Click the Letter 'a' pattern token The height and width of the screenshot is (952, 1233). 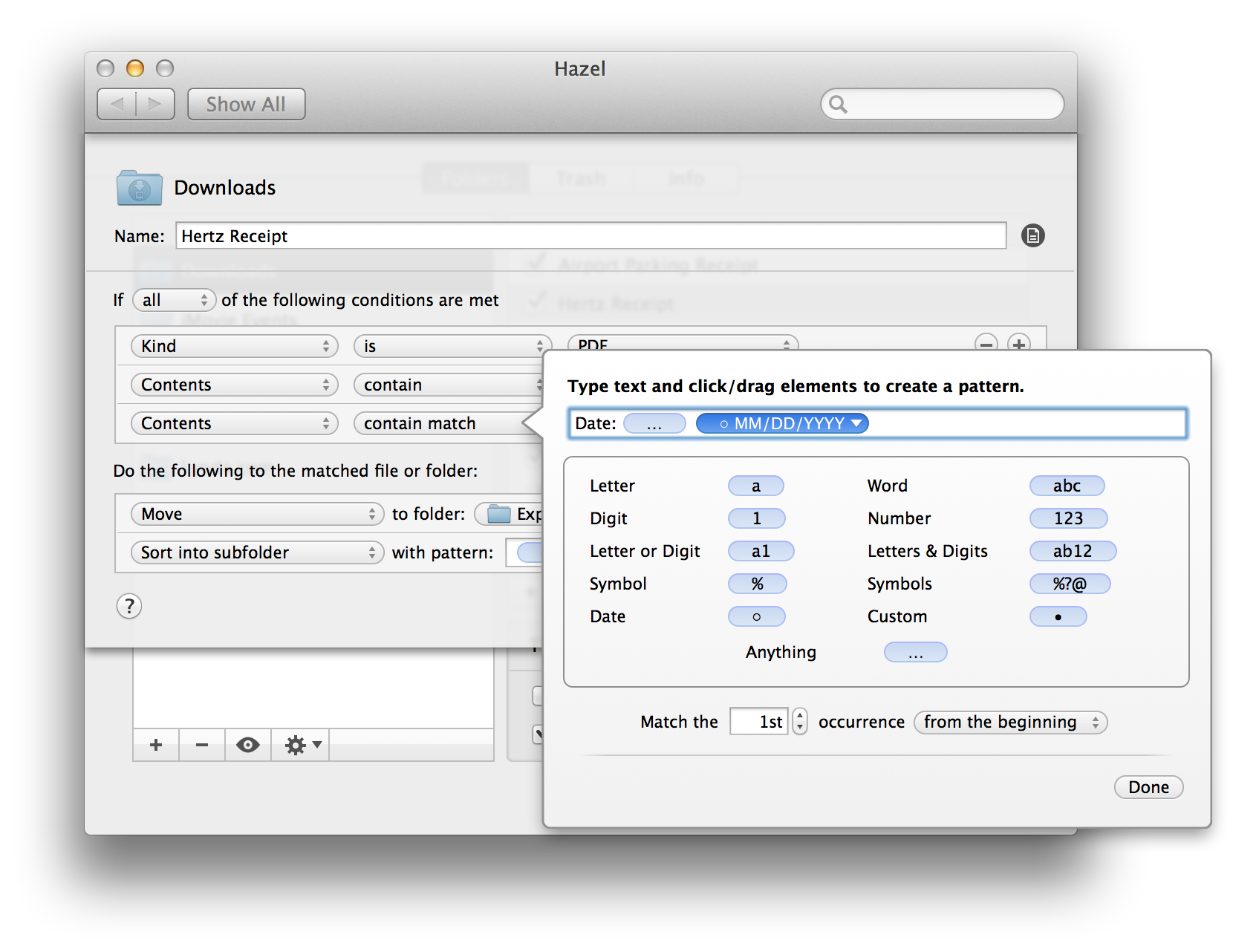point(756,486)
